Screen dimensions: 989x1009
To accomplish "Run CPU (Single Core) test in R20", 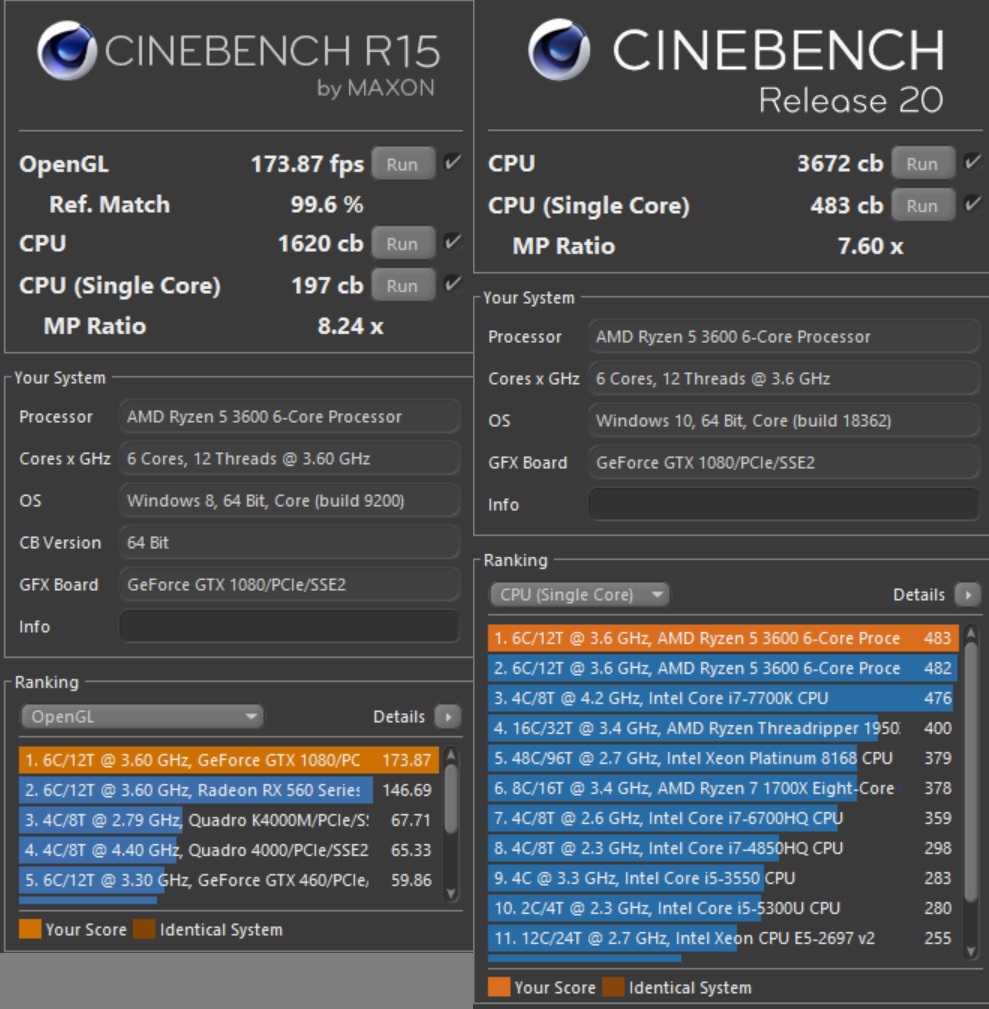I will pyautogui.click(x=922, y=206).
